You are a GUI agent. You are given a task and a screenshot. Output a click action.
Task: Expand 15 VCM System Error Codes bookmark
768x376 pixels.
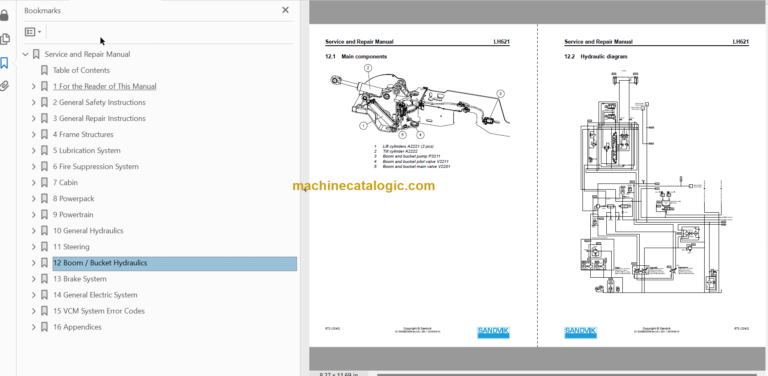(x=33, y=311)
